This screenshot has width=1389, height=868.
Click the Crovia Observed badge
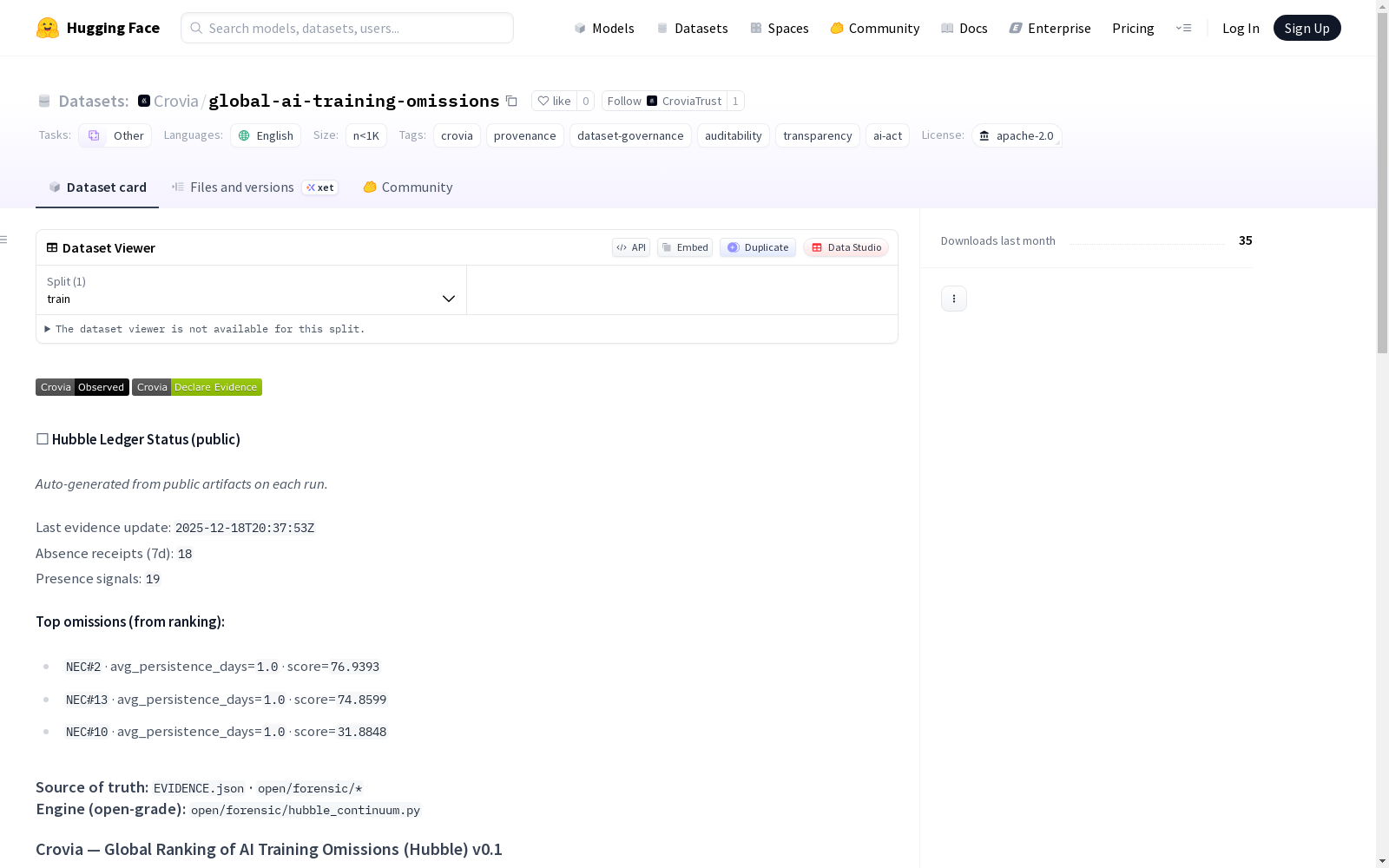point(82,387)
